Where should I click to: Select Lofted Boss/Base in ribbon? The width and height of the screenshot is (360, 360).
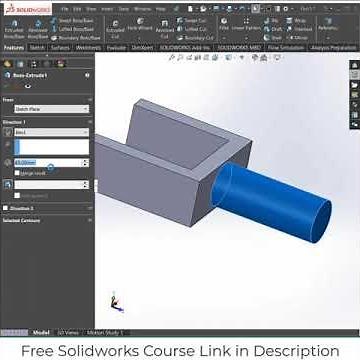[72, 29]
